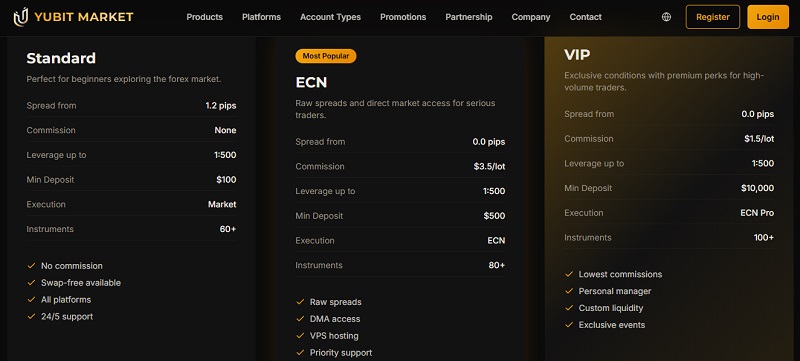Viewport: 800px width, 361px height.
Task: Click checkmark icon beside VPS hosting
Action: [300, 336]
